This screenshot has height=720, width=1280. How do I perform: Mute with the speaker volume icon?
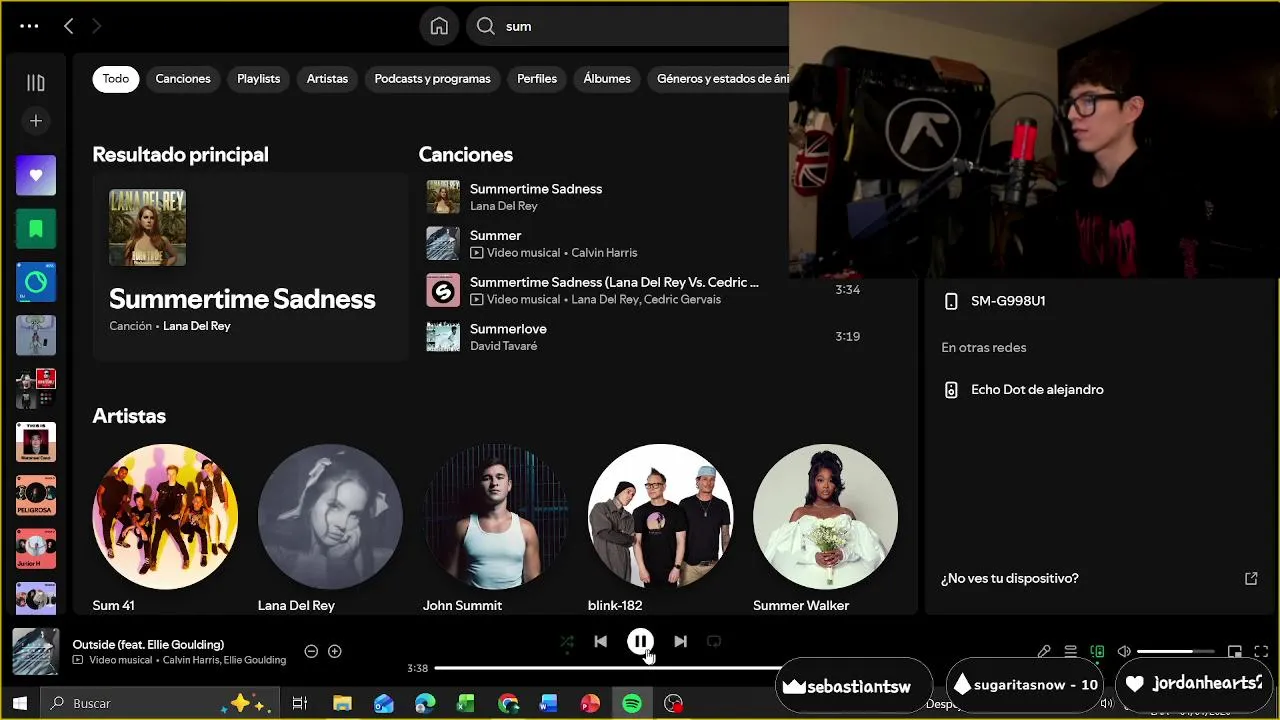pyautogui.click(x=1124, y=651)
